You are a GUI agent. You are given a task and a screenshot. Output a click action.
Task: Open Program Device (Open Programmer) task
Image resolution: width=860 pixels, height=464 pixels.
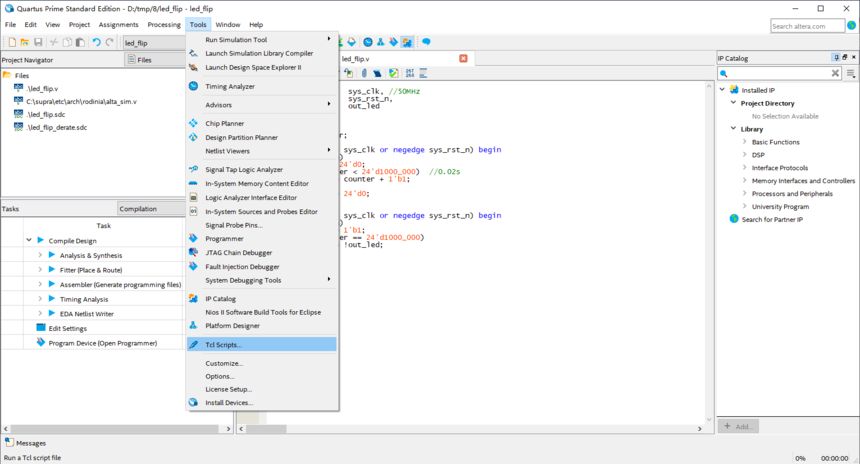coord(103,343)
